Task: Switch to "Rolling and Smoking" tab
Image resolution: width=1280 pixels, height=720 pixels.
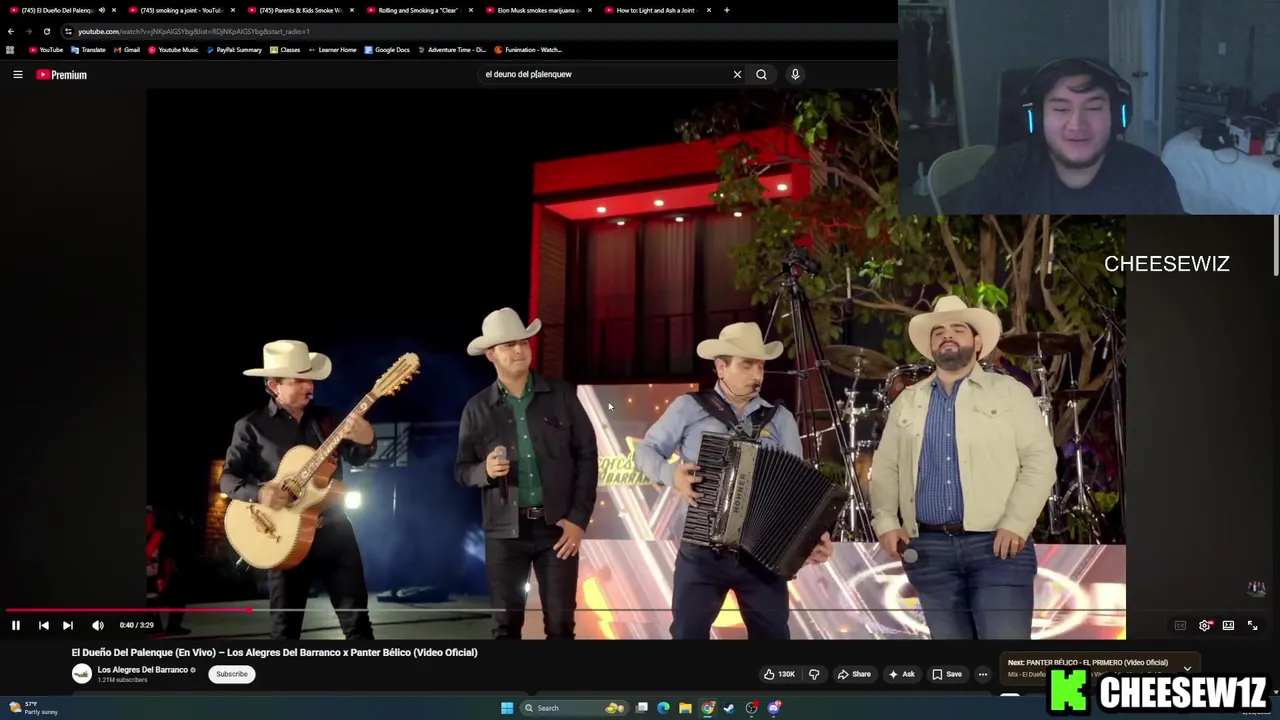Action: (x=418, y=10)
